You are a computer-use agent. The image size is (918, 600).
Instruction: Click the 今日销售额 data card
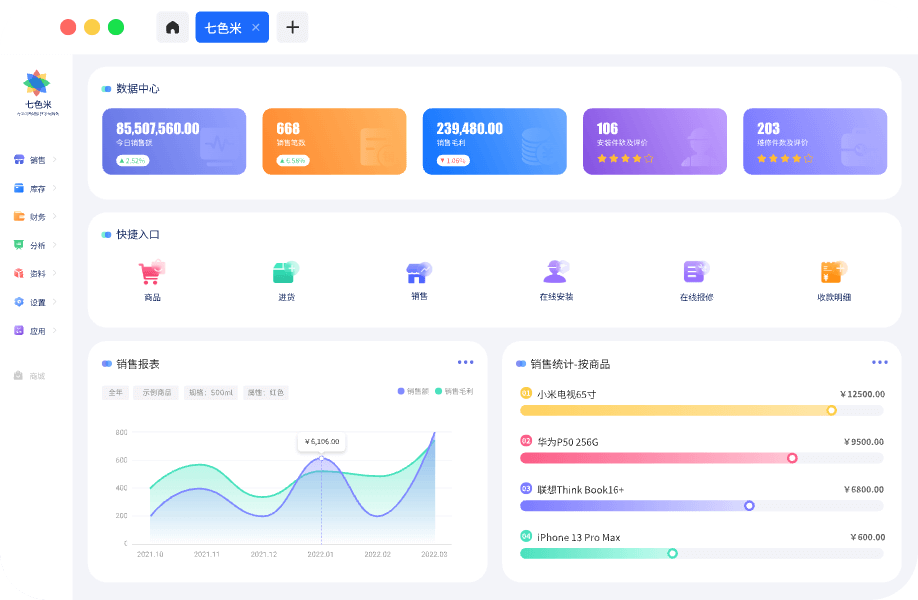[174, 141]
